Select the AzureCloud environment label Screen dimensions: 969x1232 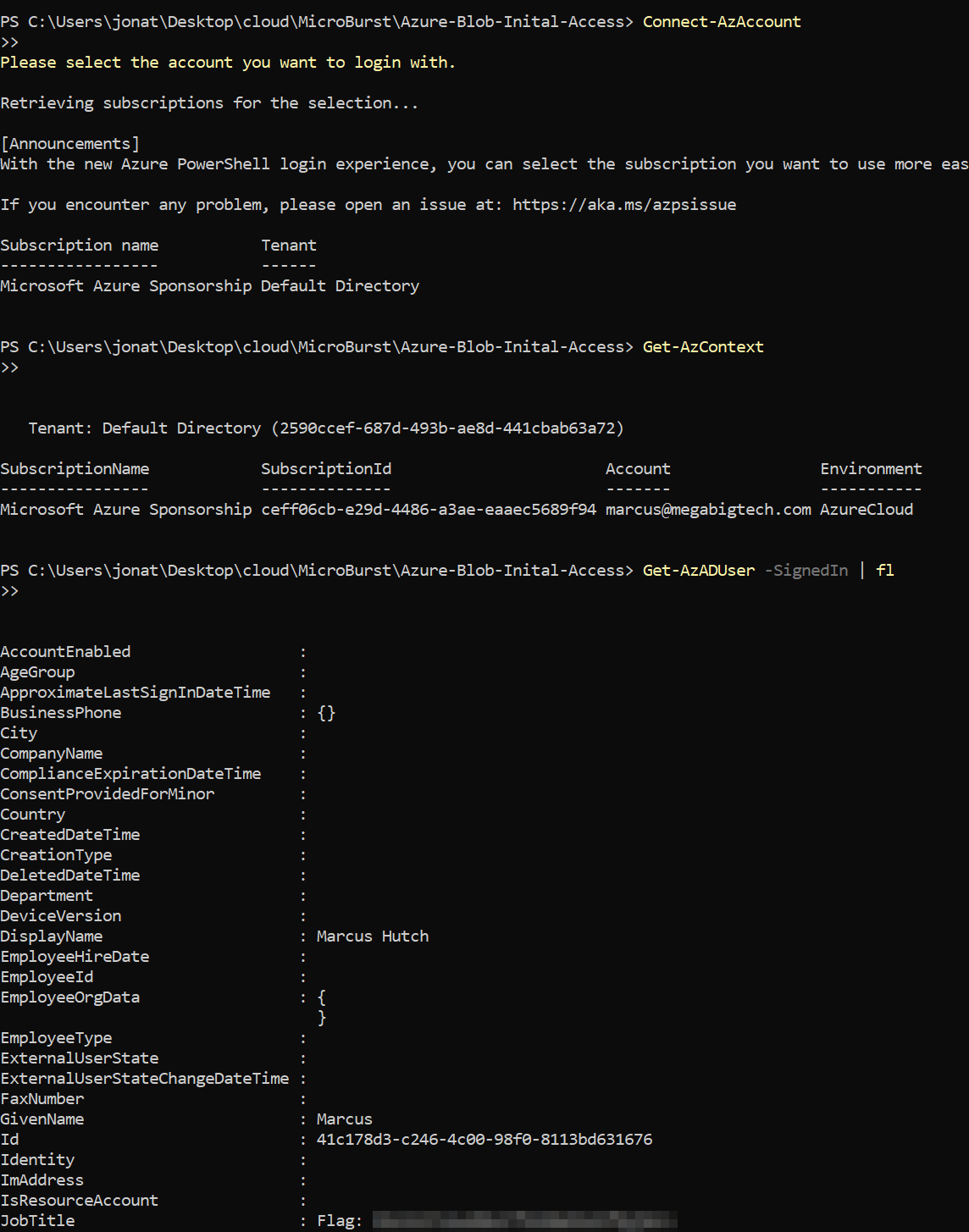point(867,509)
